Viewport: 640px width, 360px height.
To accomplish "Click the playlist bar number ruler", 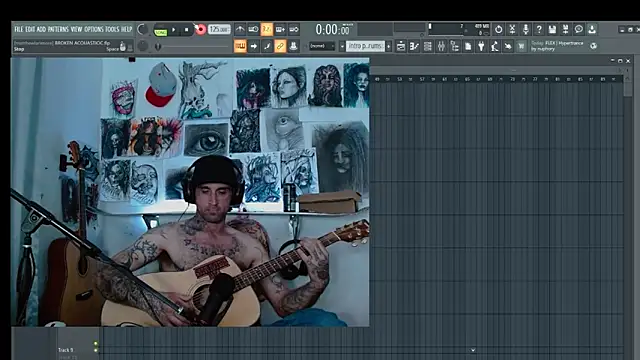I will (496, 79).
